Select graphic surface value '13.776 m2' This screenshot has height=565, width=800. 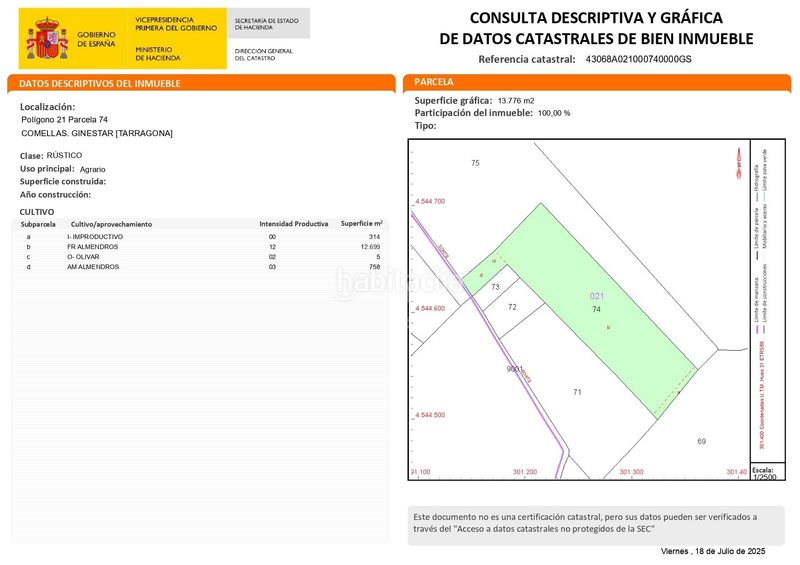516,101
